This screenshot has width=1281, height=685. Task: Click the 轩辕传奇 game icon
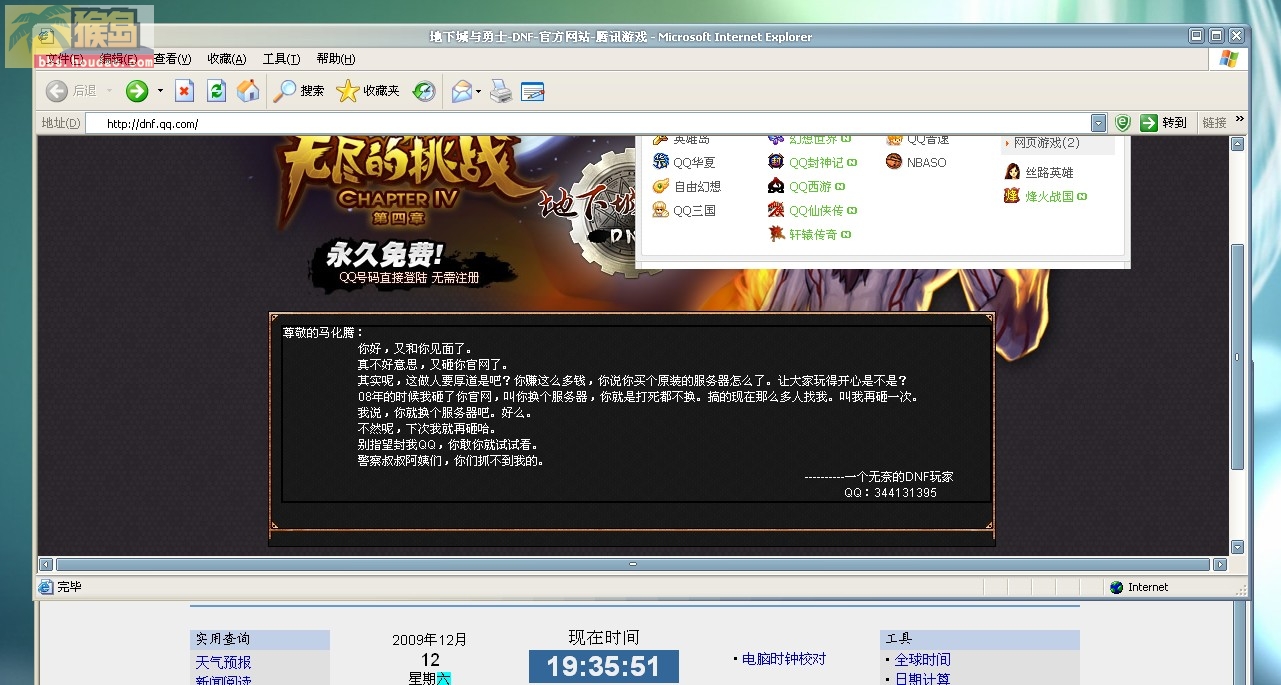pyautogui.click(x=776, y=234)
